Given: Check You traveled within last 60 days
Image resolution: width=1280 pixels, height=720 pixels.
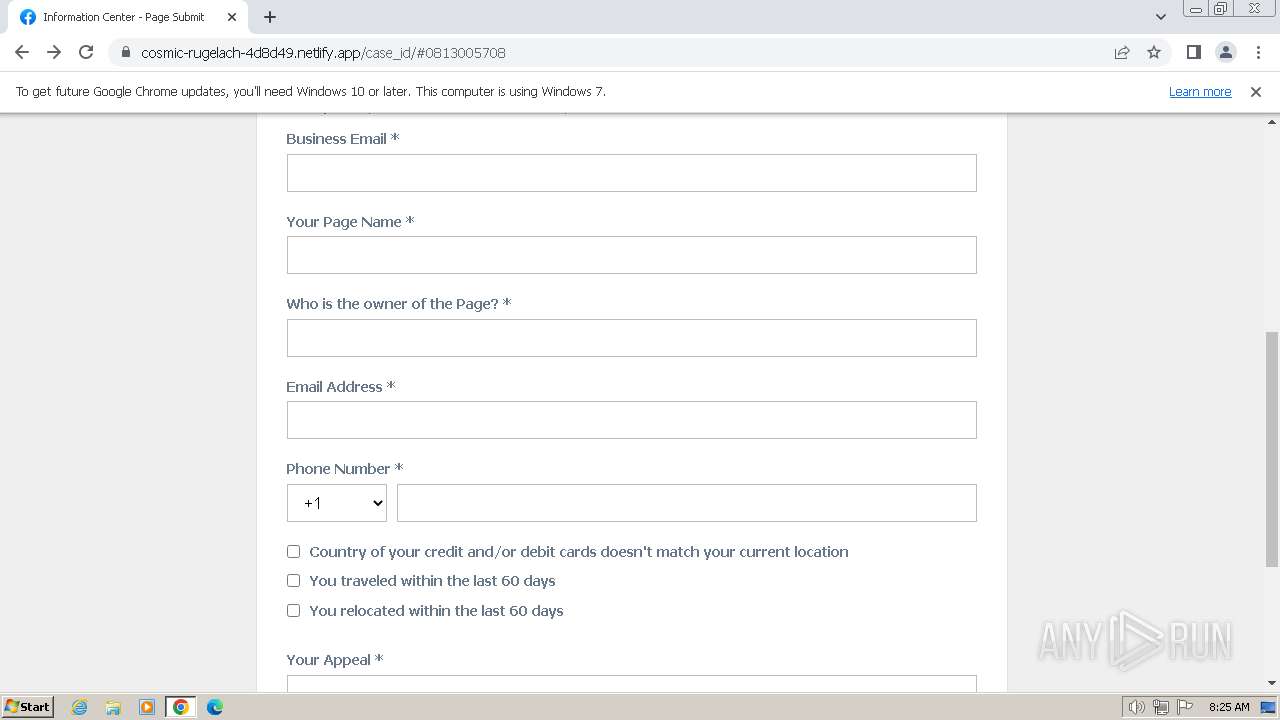Looking at the screenshot, I should tap(293, 580).
